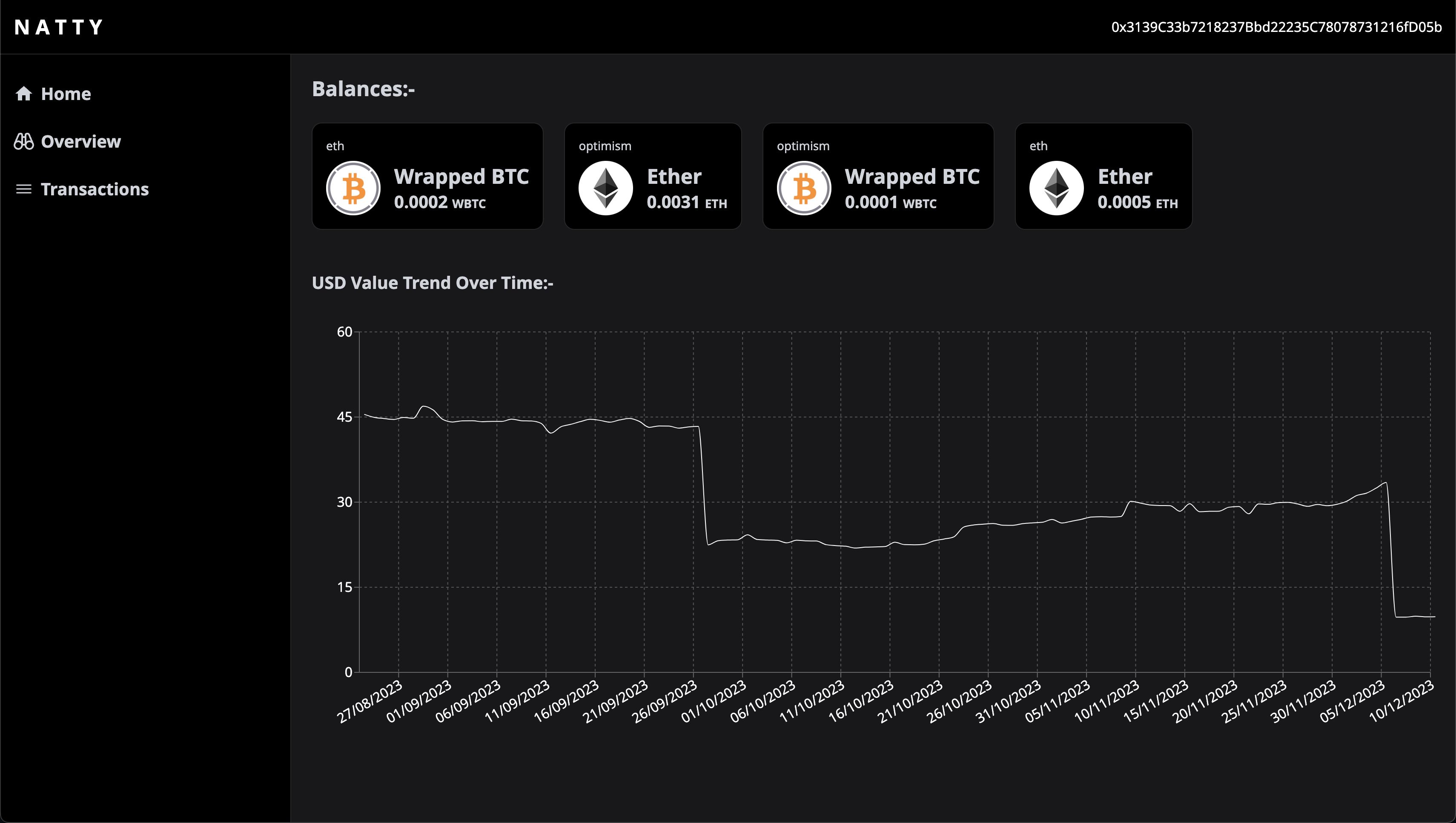Click the Bitcoin icon in optimism Wrapped BTC card
Image resolution: width=1456 pixels, height=823 pixels.
[804, 188]
